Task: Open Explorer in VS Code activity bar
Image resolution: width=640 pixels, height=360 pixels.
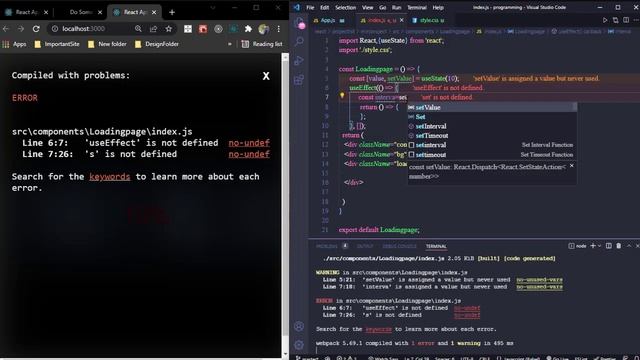Action: (299, 22)
